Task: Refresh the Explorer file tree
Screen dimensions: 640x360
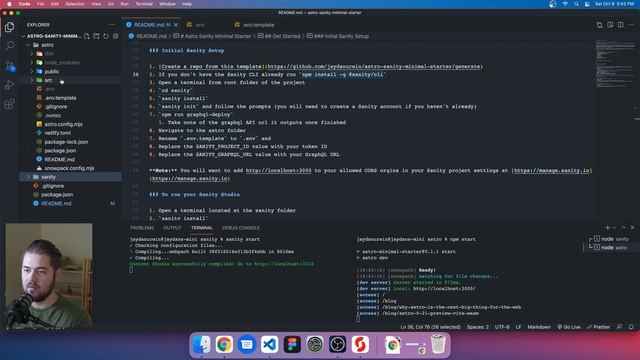Action: 106,36
